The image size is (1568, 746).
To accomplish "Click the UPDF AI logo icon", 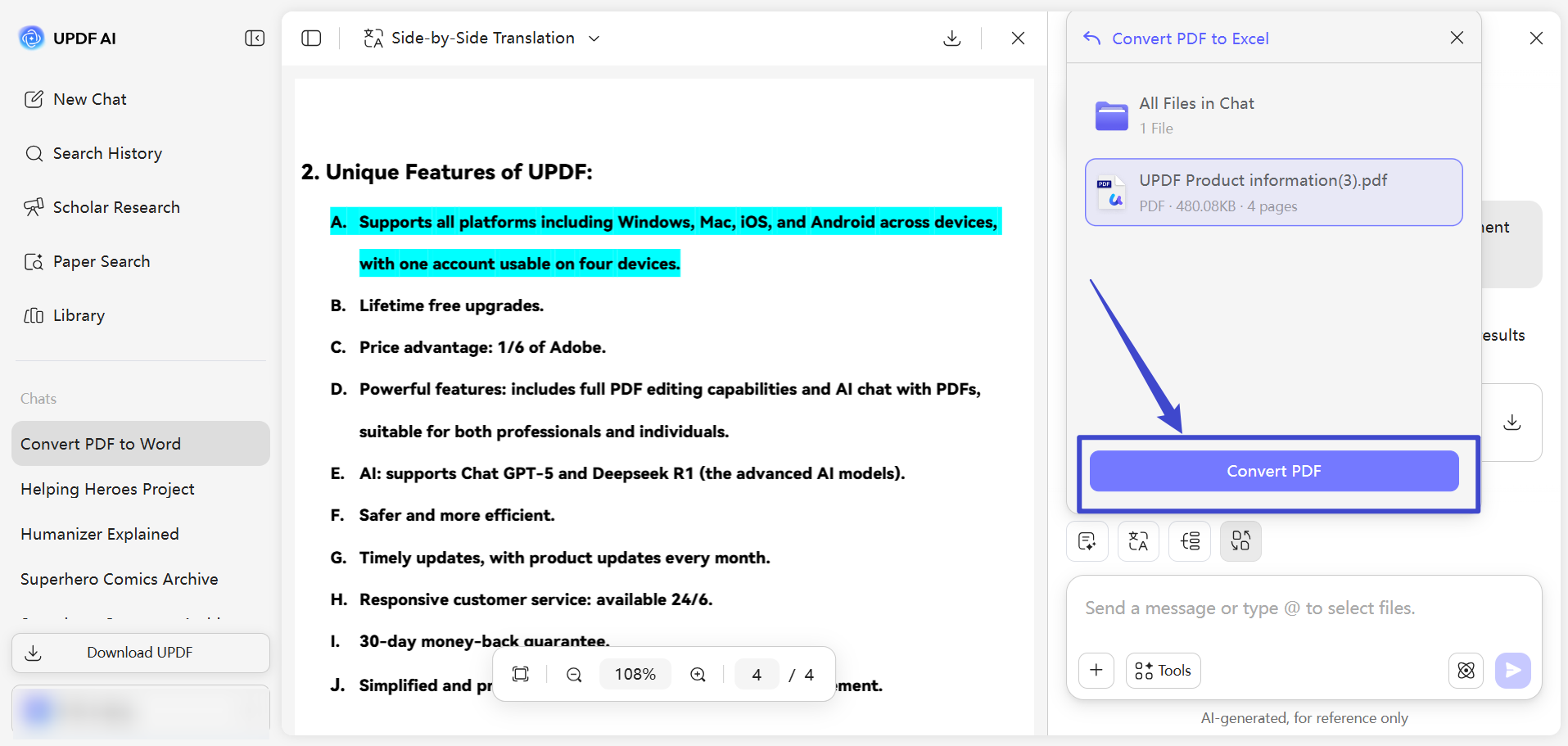I will click(x=32, y=38).
